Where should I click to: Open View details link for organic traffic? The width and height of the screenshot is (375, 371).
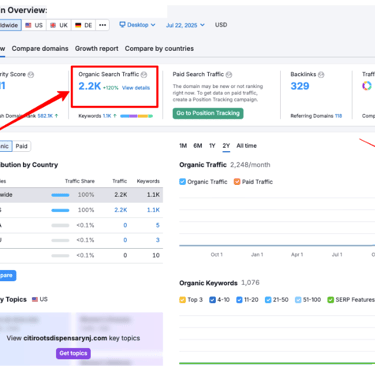[136, 88]
